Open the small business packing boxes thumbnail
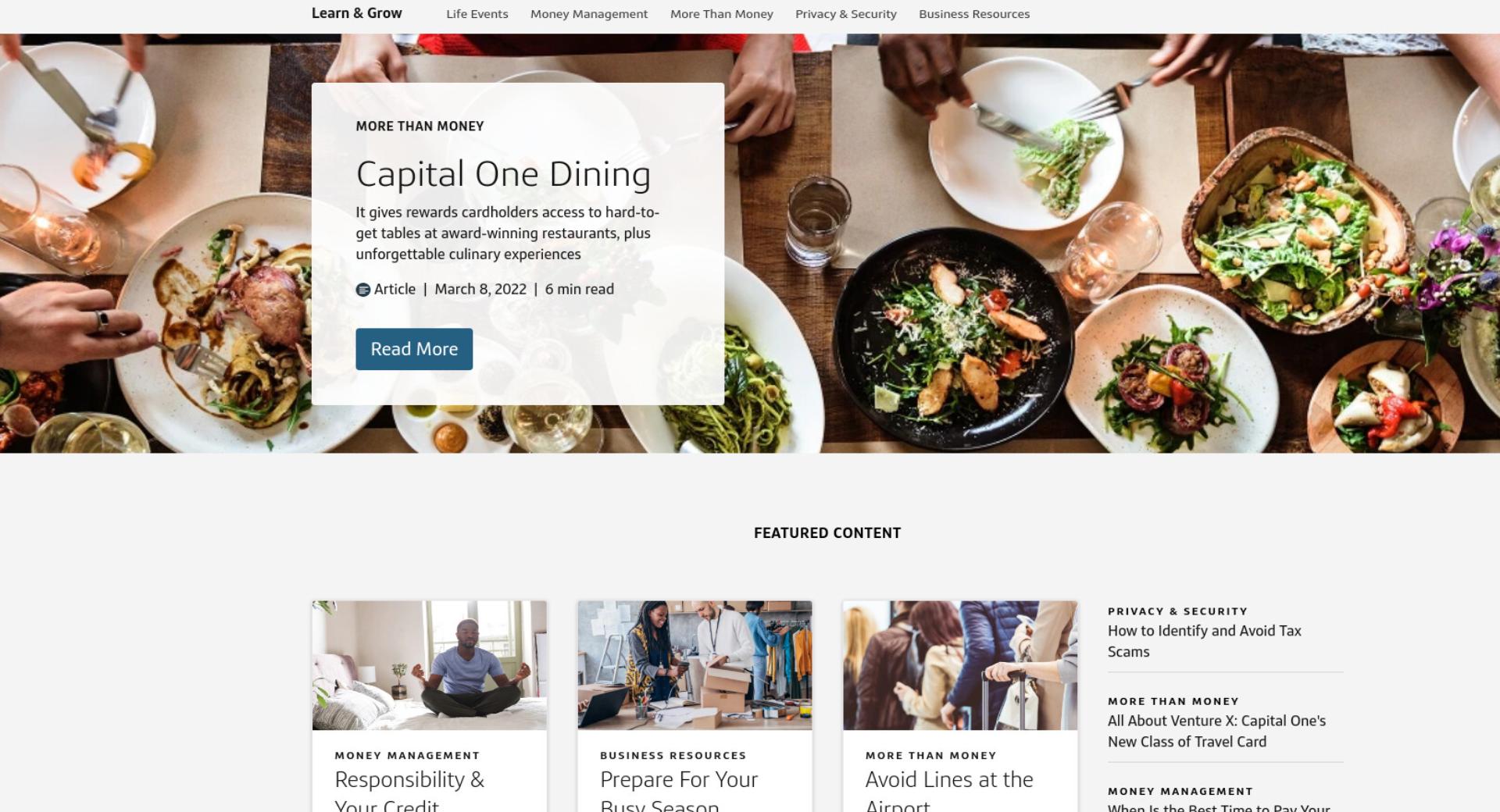Viewport: 1500px width, 812px height. click(695, 665)
